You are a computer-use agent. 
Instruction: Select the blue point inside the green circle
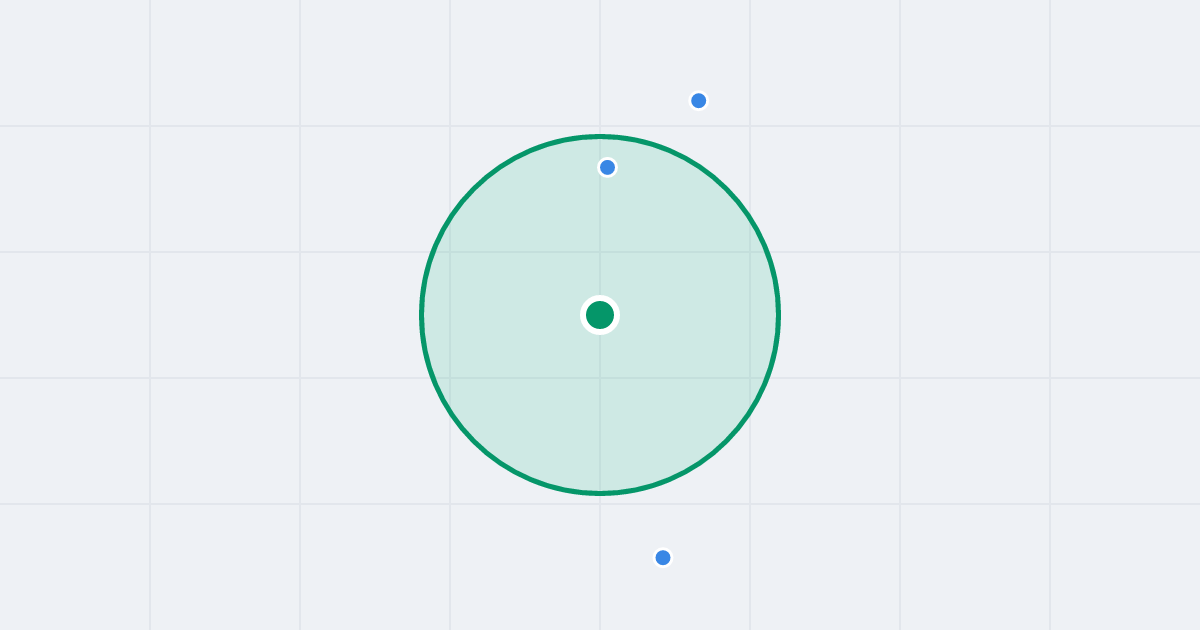[607, 167]
